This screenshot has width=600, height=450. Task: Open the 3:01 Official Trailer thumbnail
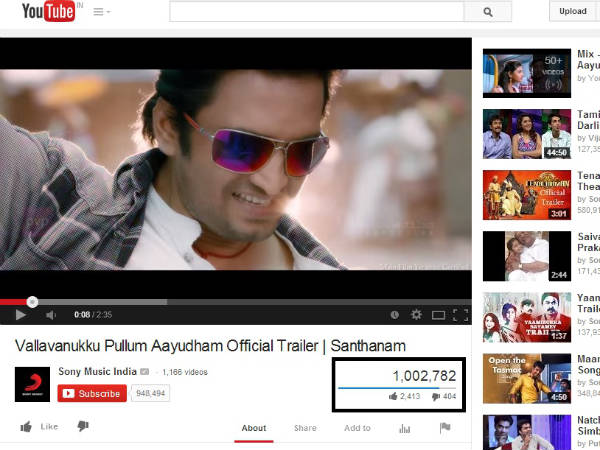pyautogui.click(x=527, y=195)
